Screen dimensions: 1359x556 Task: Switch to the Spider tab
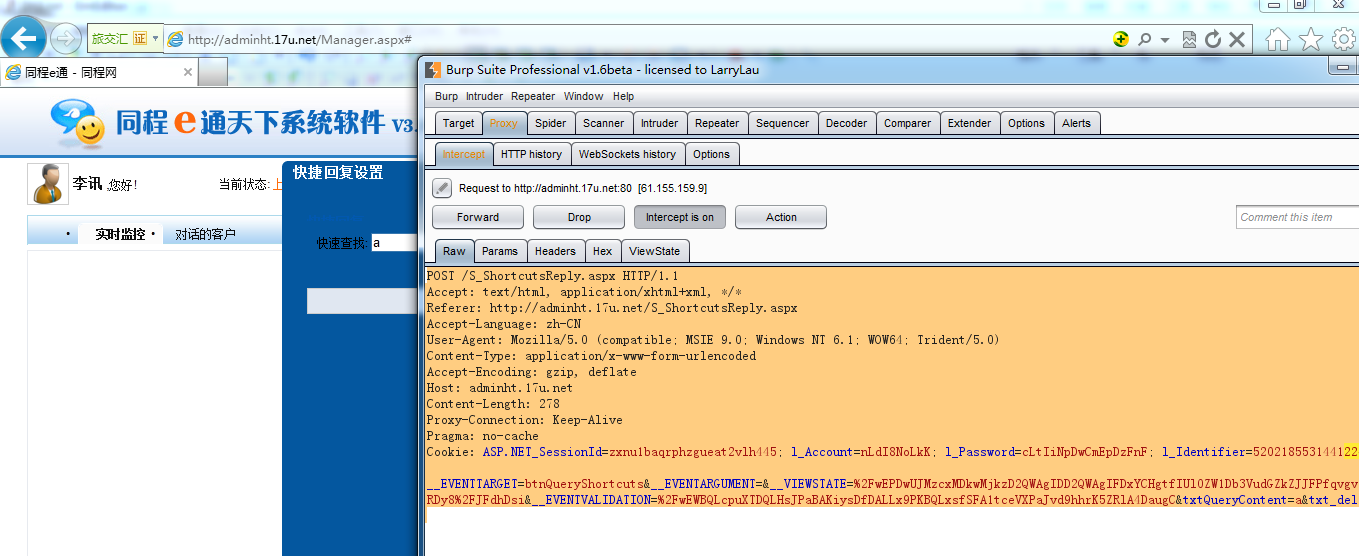(x=550, y=123)
